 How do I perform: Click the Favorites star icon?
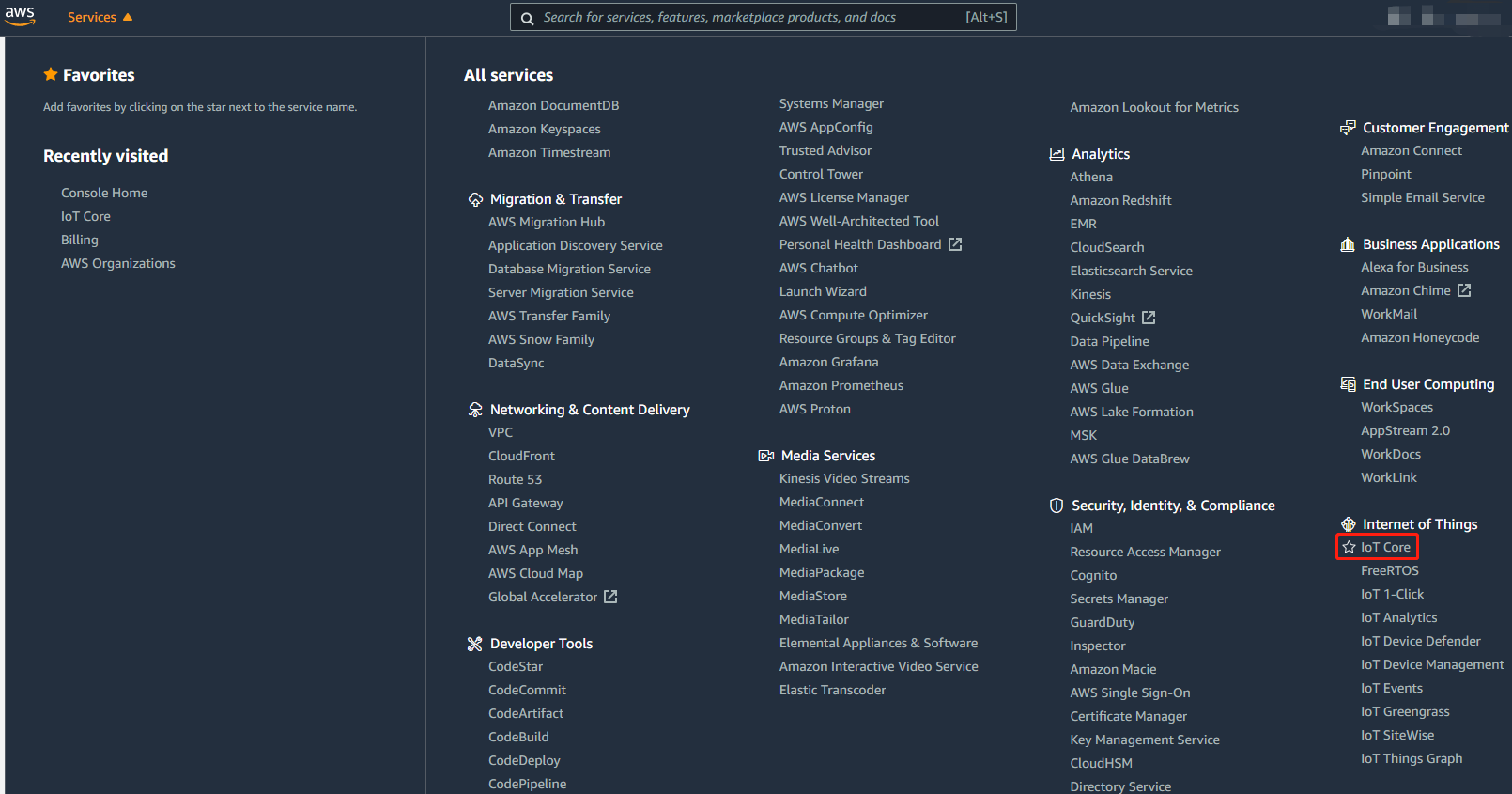[51, 74]
